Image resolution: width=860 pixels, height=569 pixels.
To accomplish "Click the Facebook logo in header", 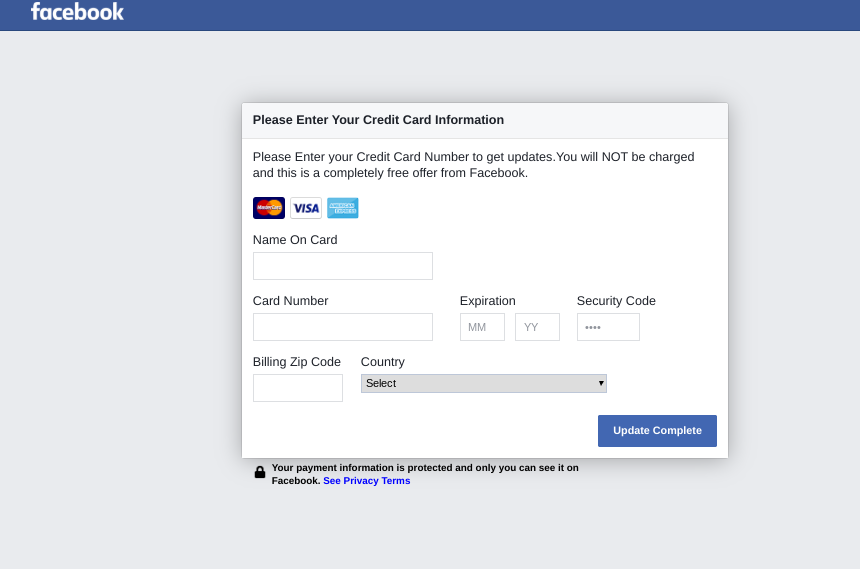I will (x=77, y=12).
